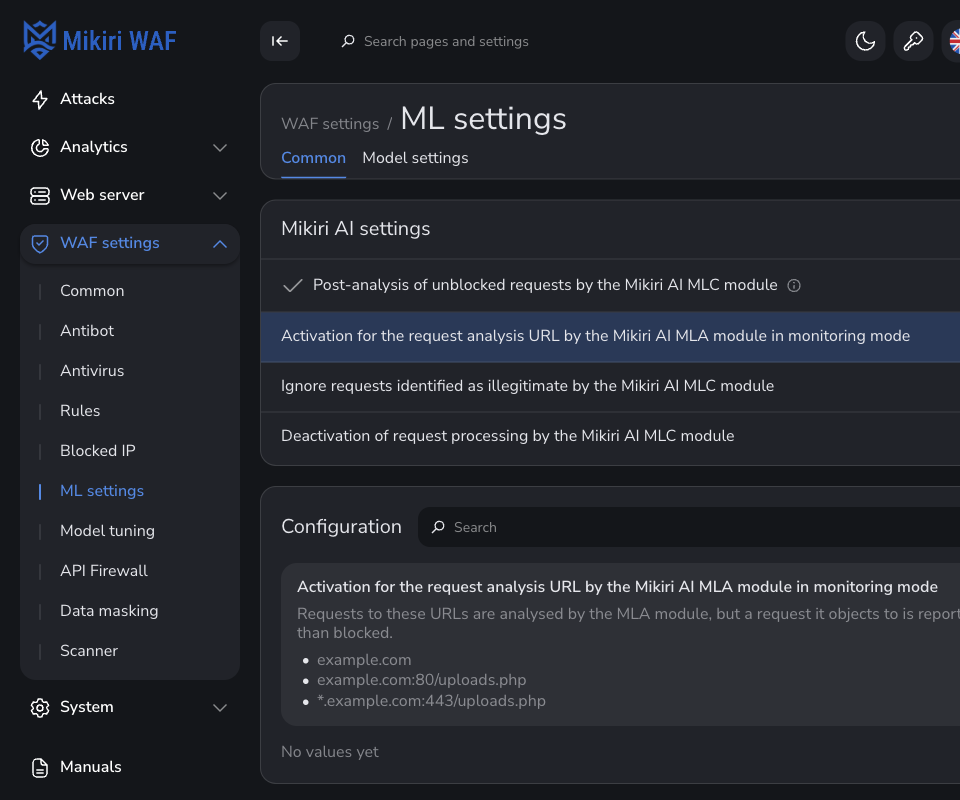Click the Configuration heading
Screen dimensions: 960x800
coord(342,526)
